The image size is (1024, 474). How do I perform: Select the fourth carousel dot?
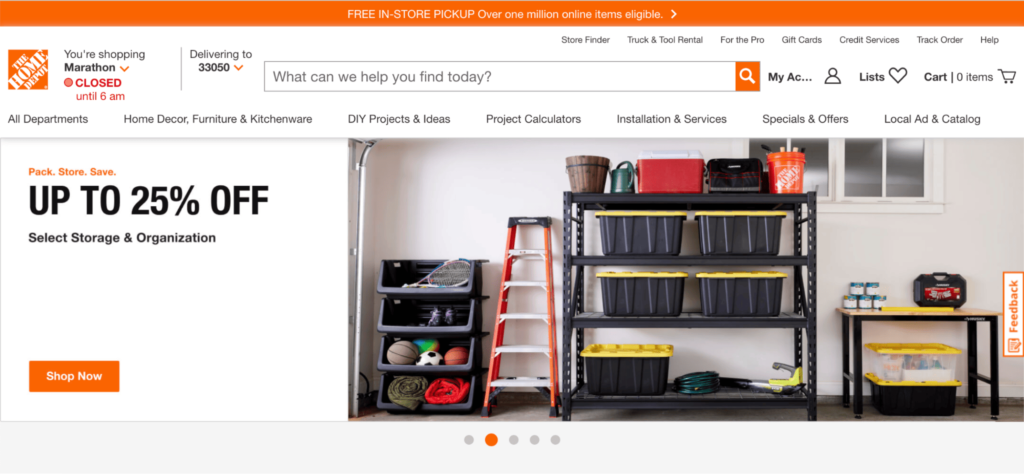click(535, 440)
